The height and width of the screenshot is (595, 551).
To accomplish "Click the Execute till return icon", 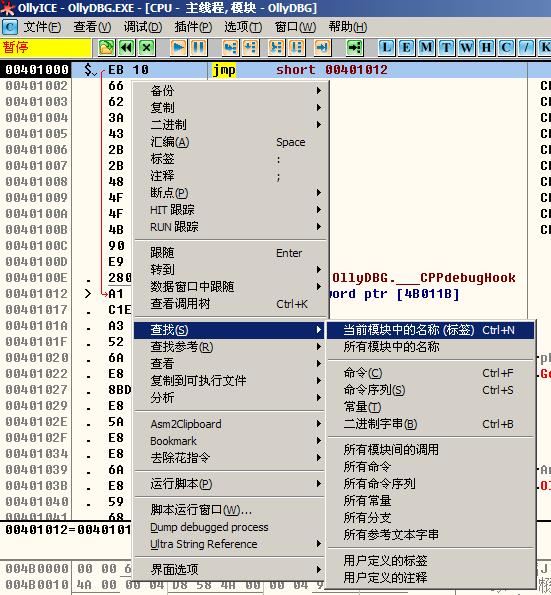I will coord(322,48).
